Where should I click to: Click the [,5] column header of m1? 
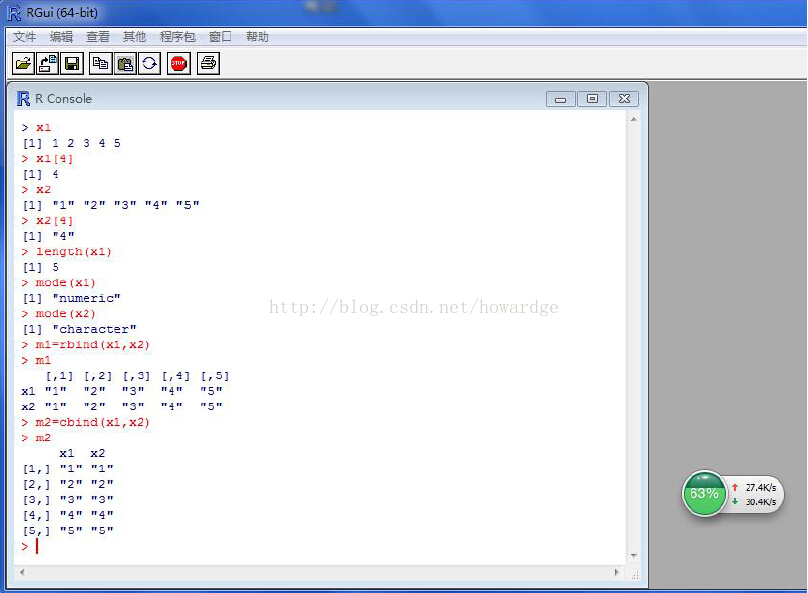(x=215, y=376)
